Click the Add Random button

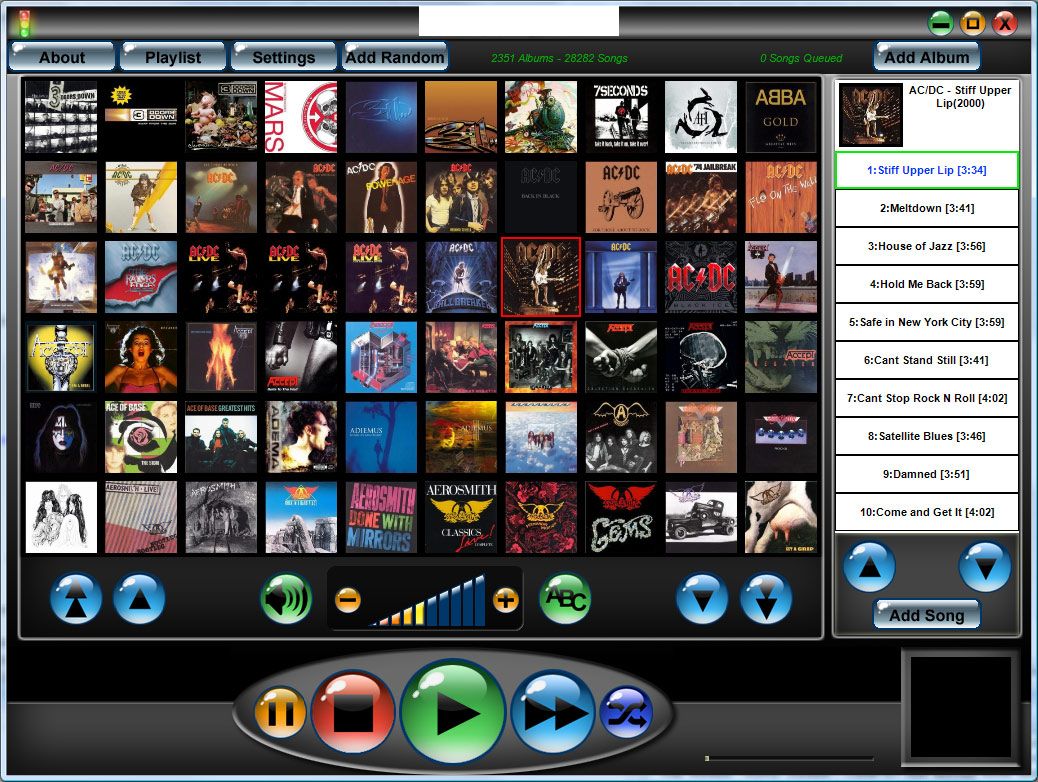[x=396, y=56]
